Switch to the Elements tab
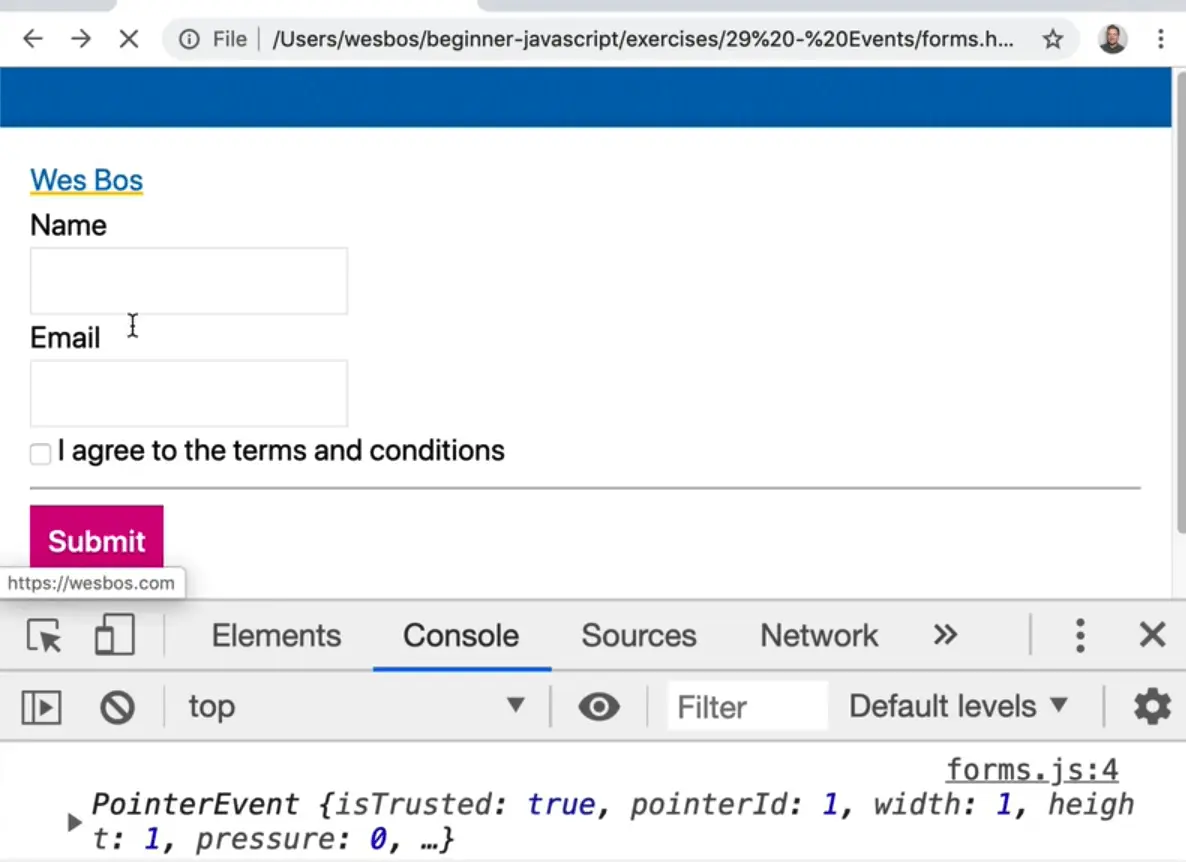 point(276,636)
